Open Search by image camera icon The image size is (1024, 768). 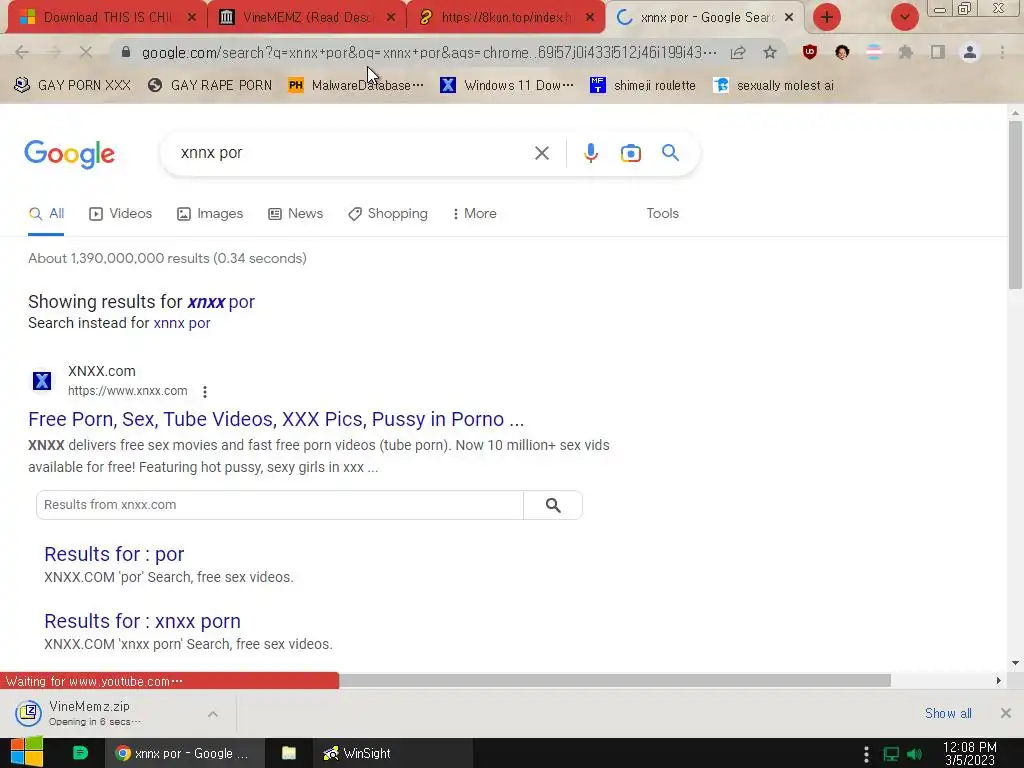tap(630, 153)
